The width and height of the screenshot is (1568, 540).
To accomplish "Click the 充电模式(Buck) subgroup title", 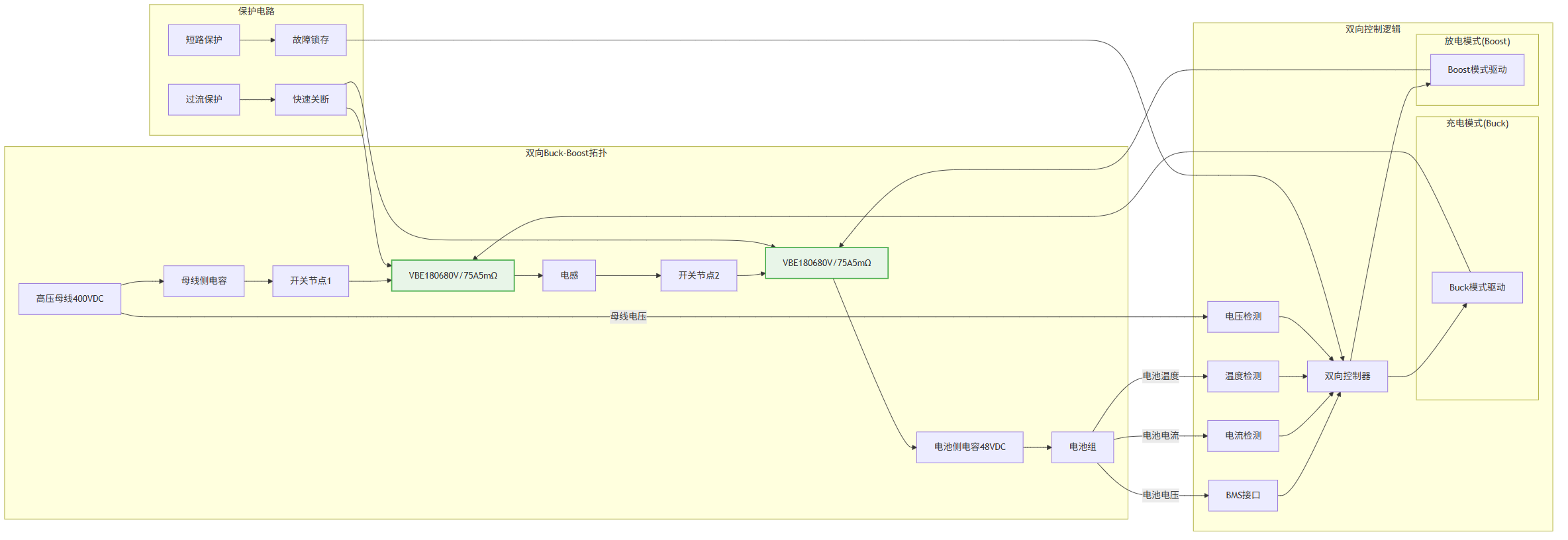I will (1477, 124).
